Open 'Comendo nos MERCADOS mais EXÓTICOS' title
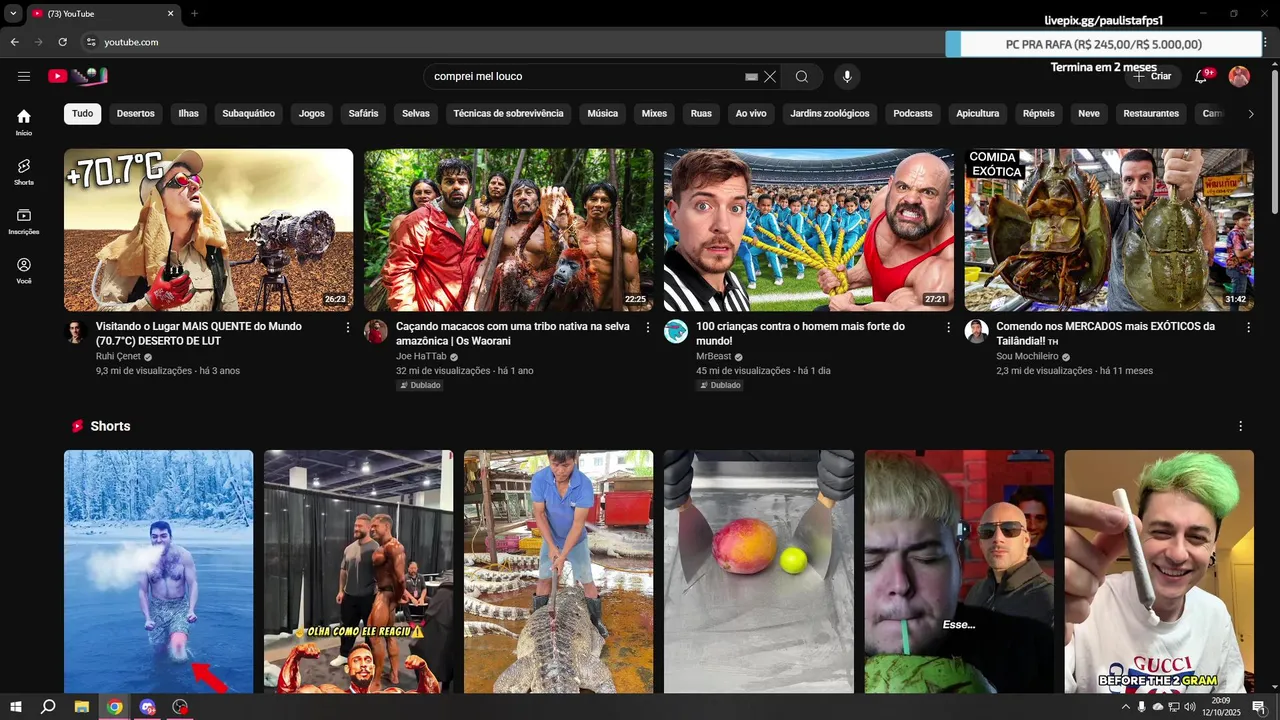The image size is (1280, 720). 1106,334
